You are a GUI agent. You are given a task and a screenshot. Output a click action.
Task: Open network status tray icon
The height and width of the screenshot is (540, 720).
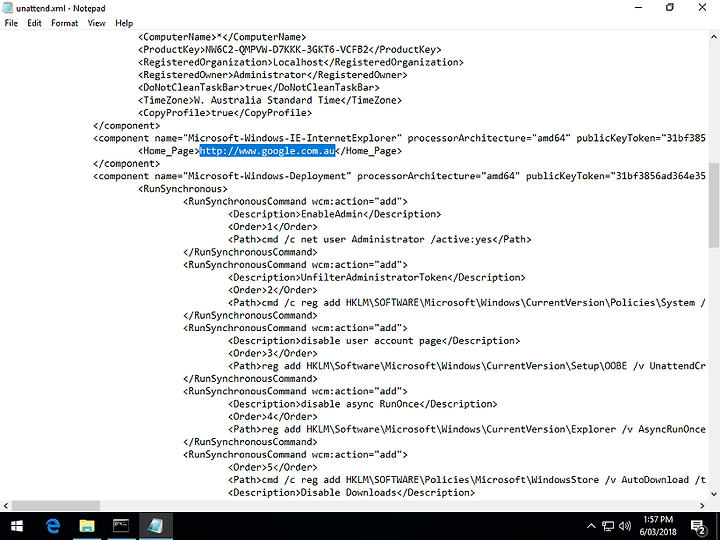[608, 526]
